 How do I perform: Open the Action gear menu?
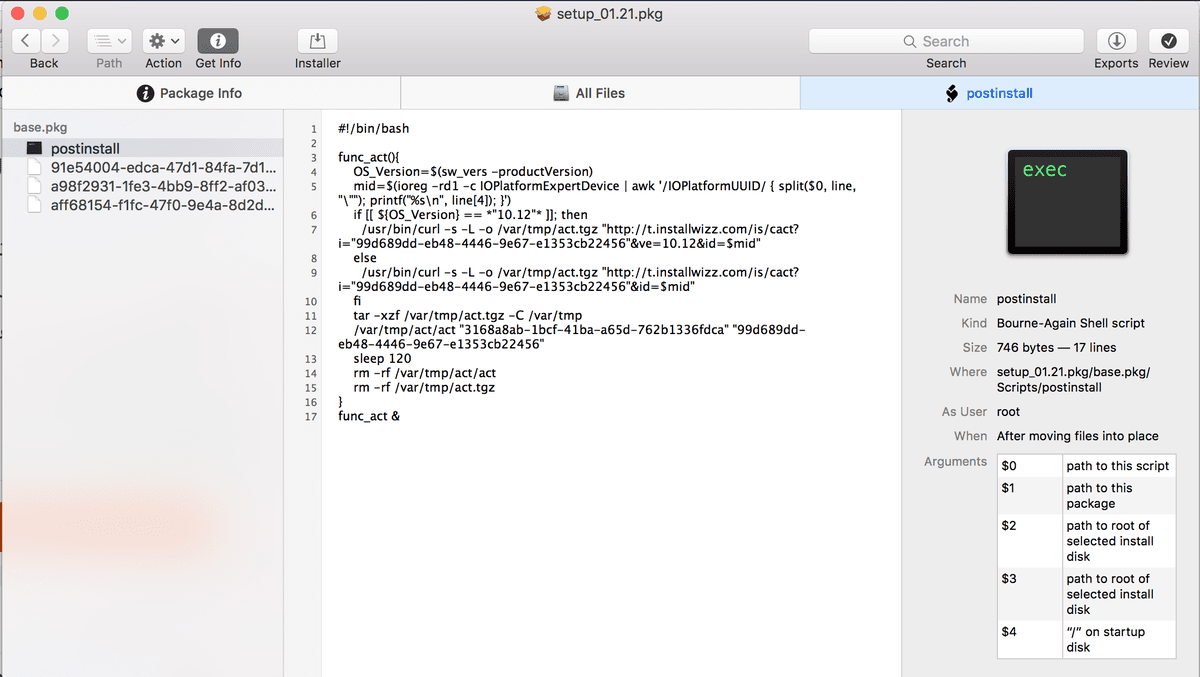(163, 41)
